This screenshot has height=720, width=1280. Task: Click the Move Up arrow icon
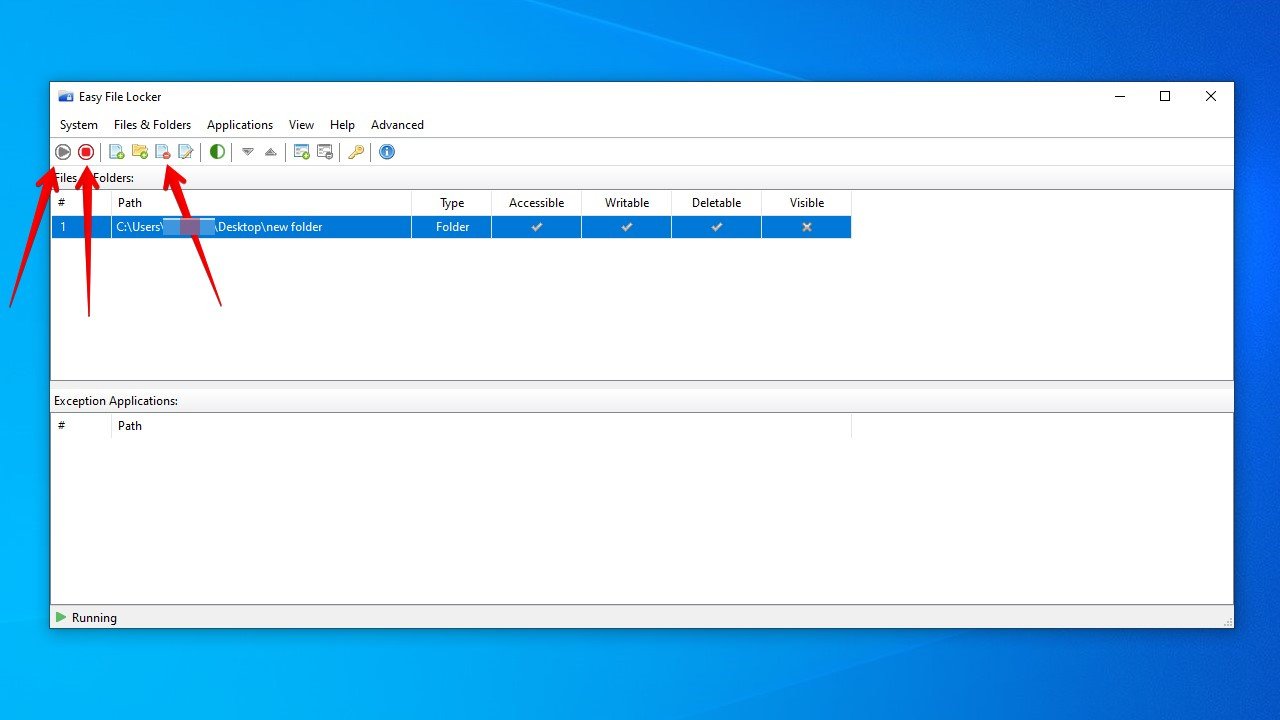(x=270, y=152)
